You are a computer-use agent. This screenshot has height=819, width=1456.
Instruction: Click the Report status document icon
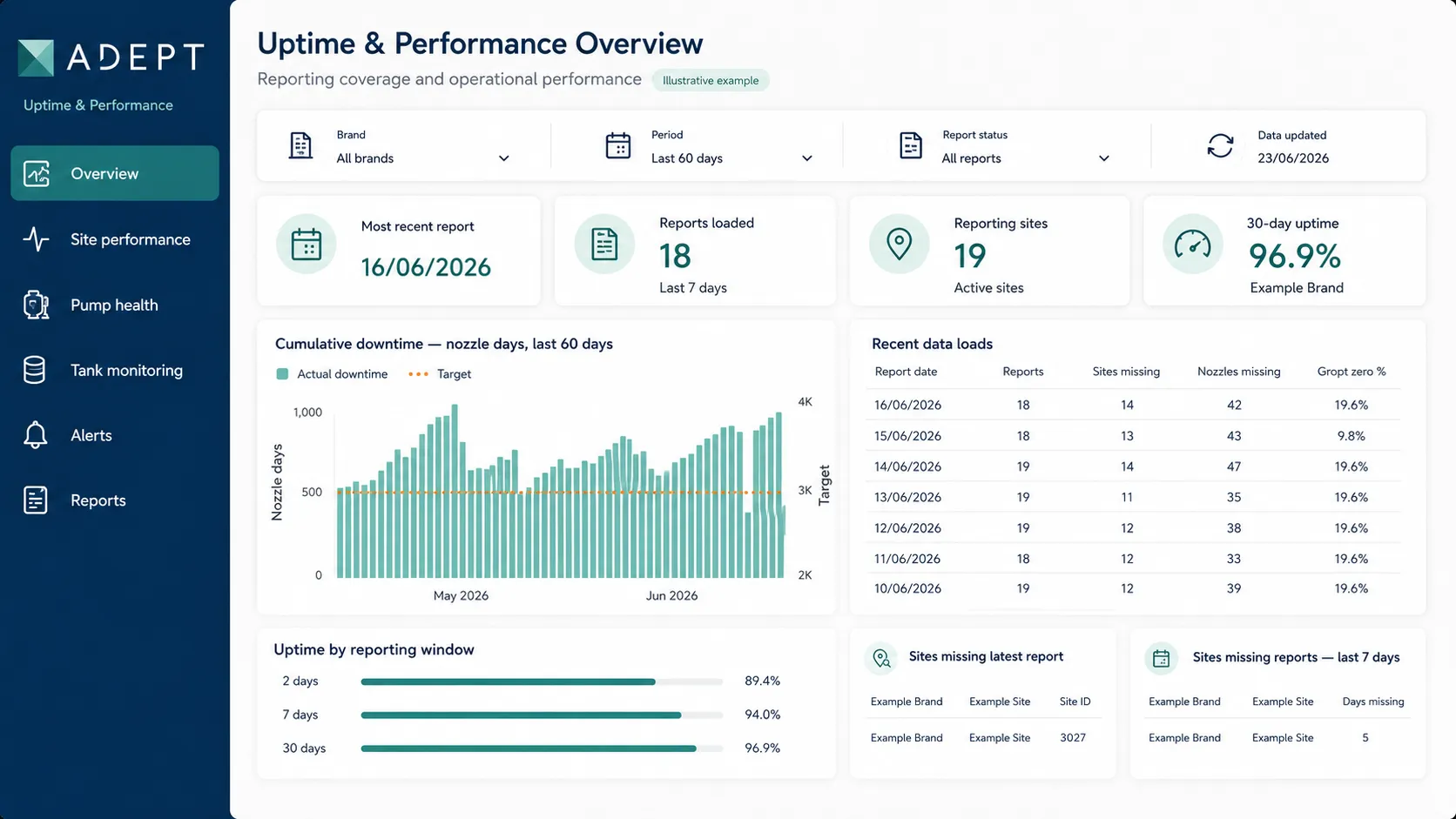911,145
